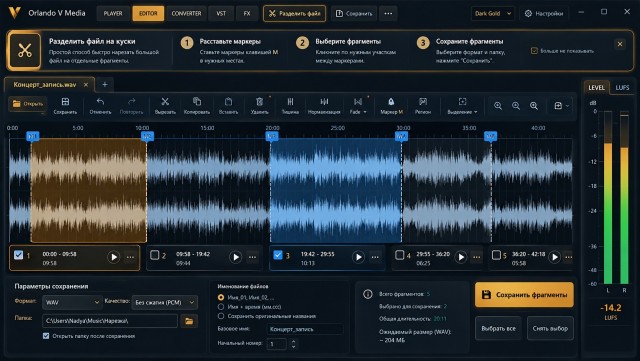
Task: Click the Разделить файл button
Action: pyautogui.click(x=294, y=13)
